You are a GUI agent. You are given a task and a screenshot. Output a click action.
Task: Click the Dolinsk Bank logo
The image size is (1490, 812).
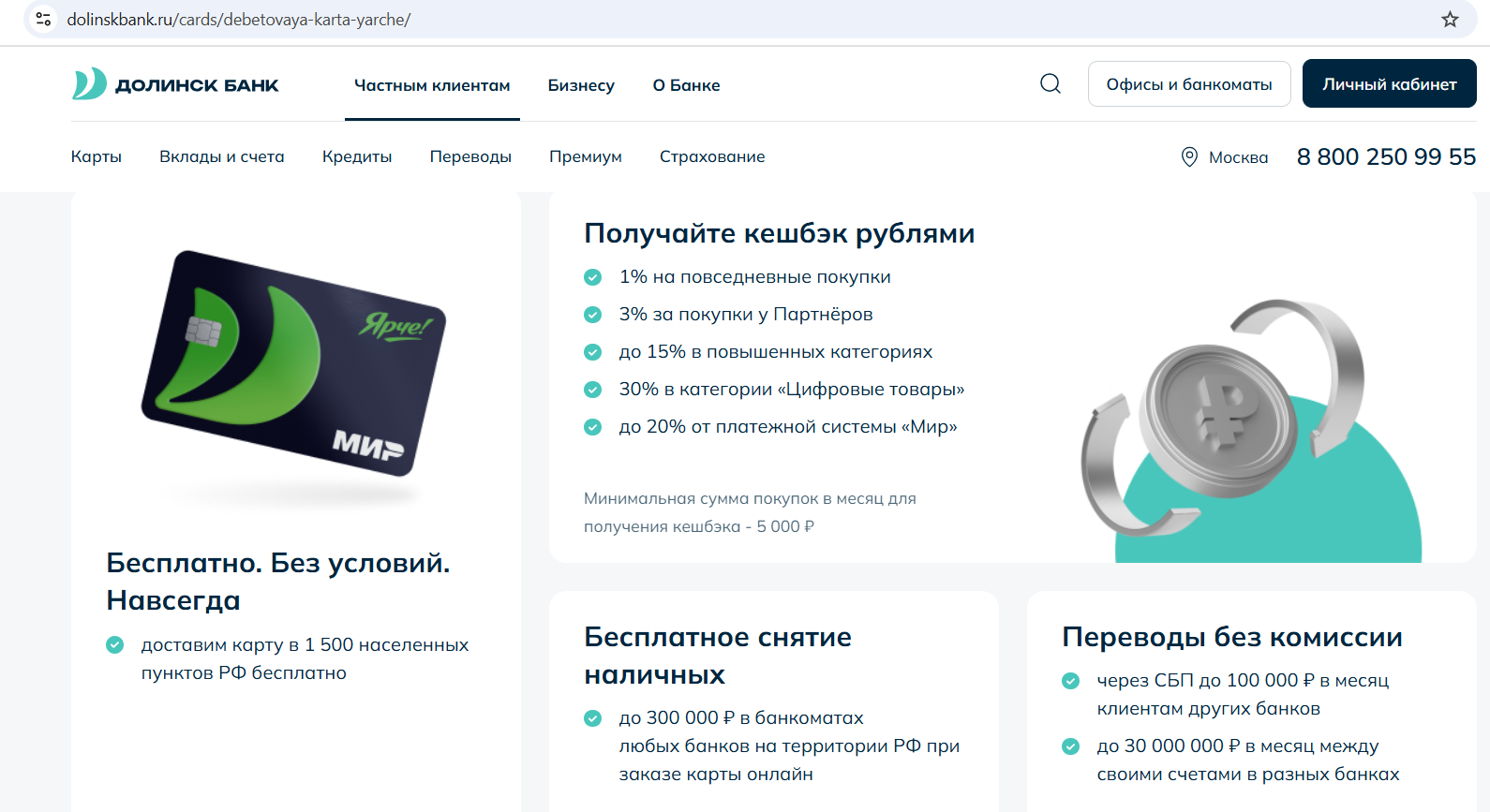(x=176, y=84)
